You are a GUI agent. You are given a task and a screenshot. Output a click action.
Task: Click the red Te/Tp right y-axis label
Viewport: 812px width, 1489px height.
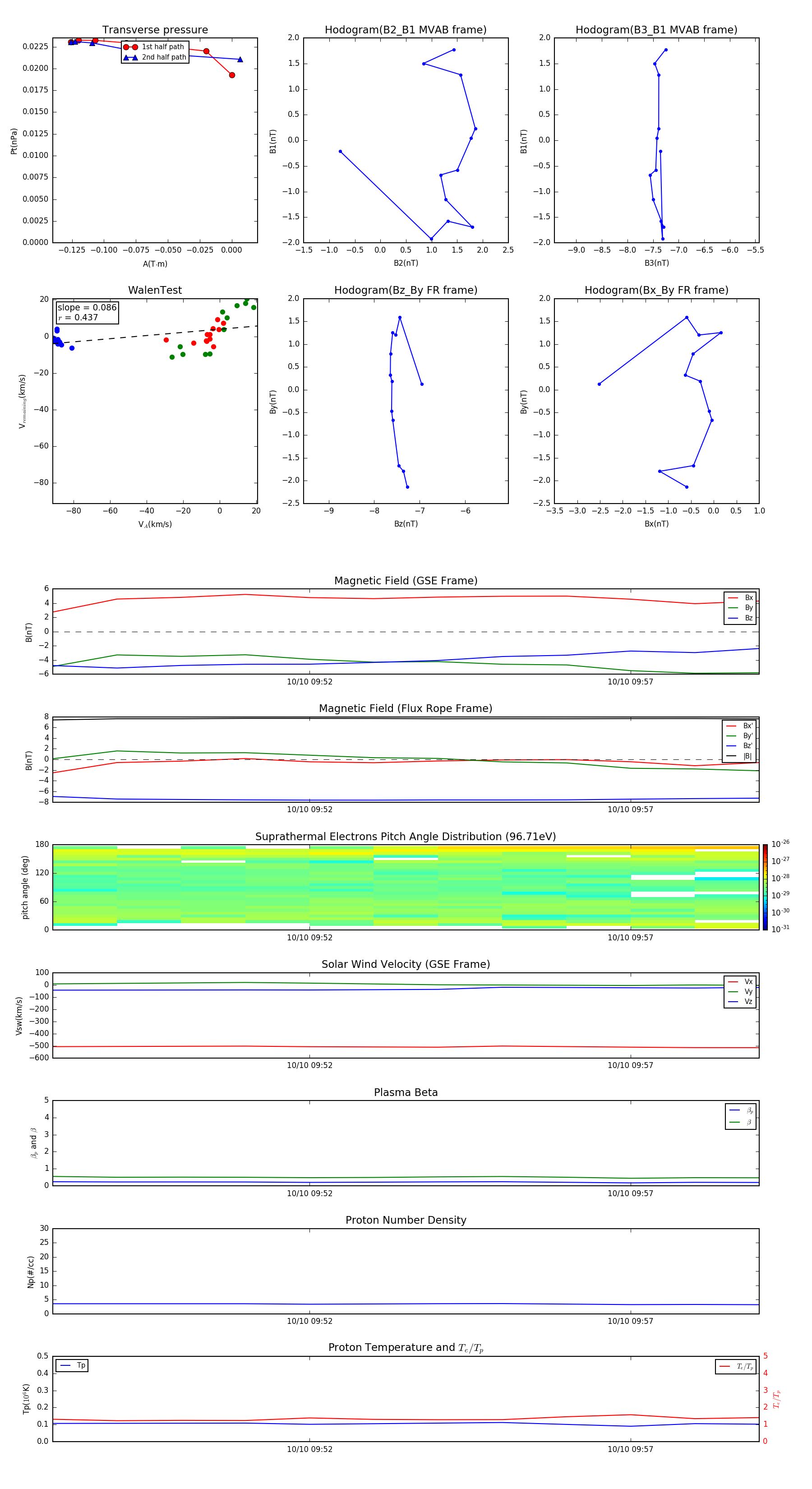point(777,1399)
